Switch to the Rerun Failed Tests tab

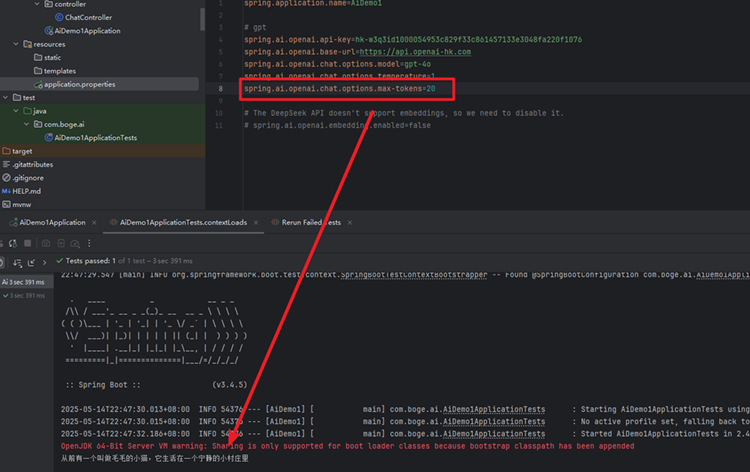click(311, 222)
